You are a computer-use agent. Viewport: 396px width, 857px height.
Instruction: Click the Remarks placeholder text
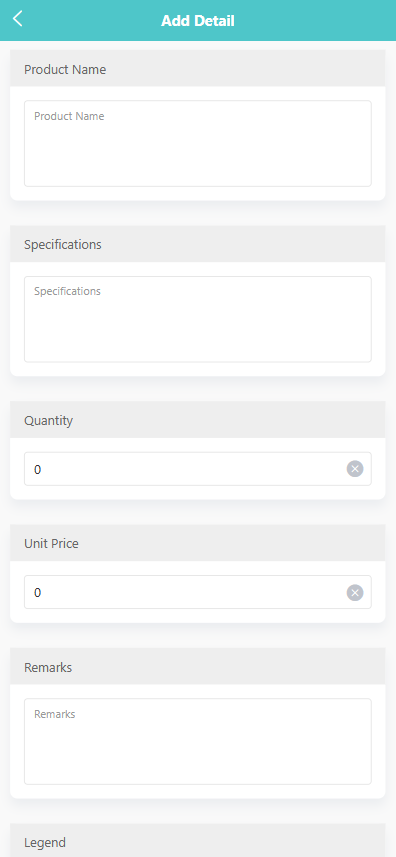point(55,714)
